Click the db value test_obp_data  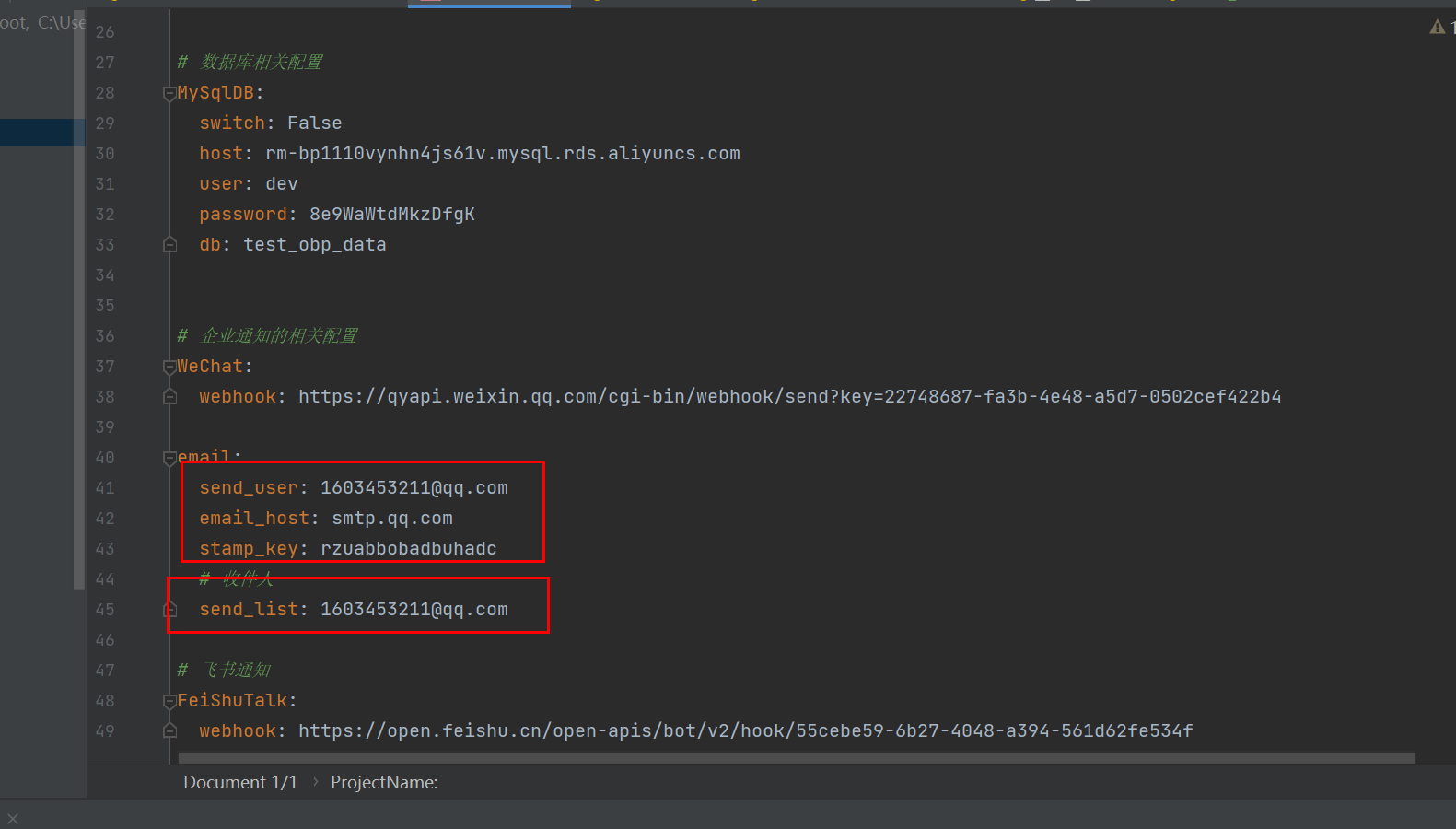[x=315, y=245]
